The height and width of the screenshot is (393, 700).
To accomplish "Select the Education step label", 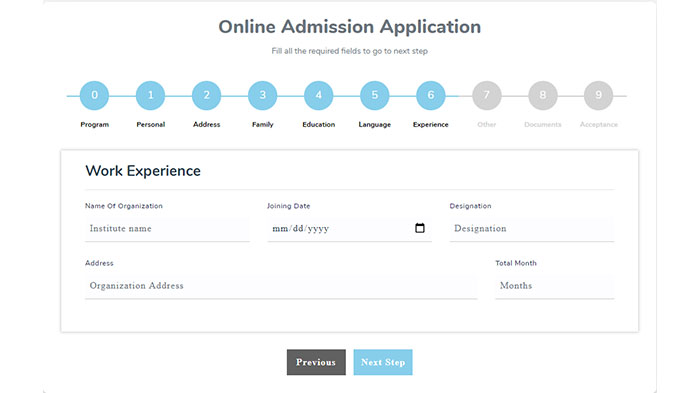I will [318, 125].
